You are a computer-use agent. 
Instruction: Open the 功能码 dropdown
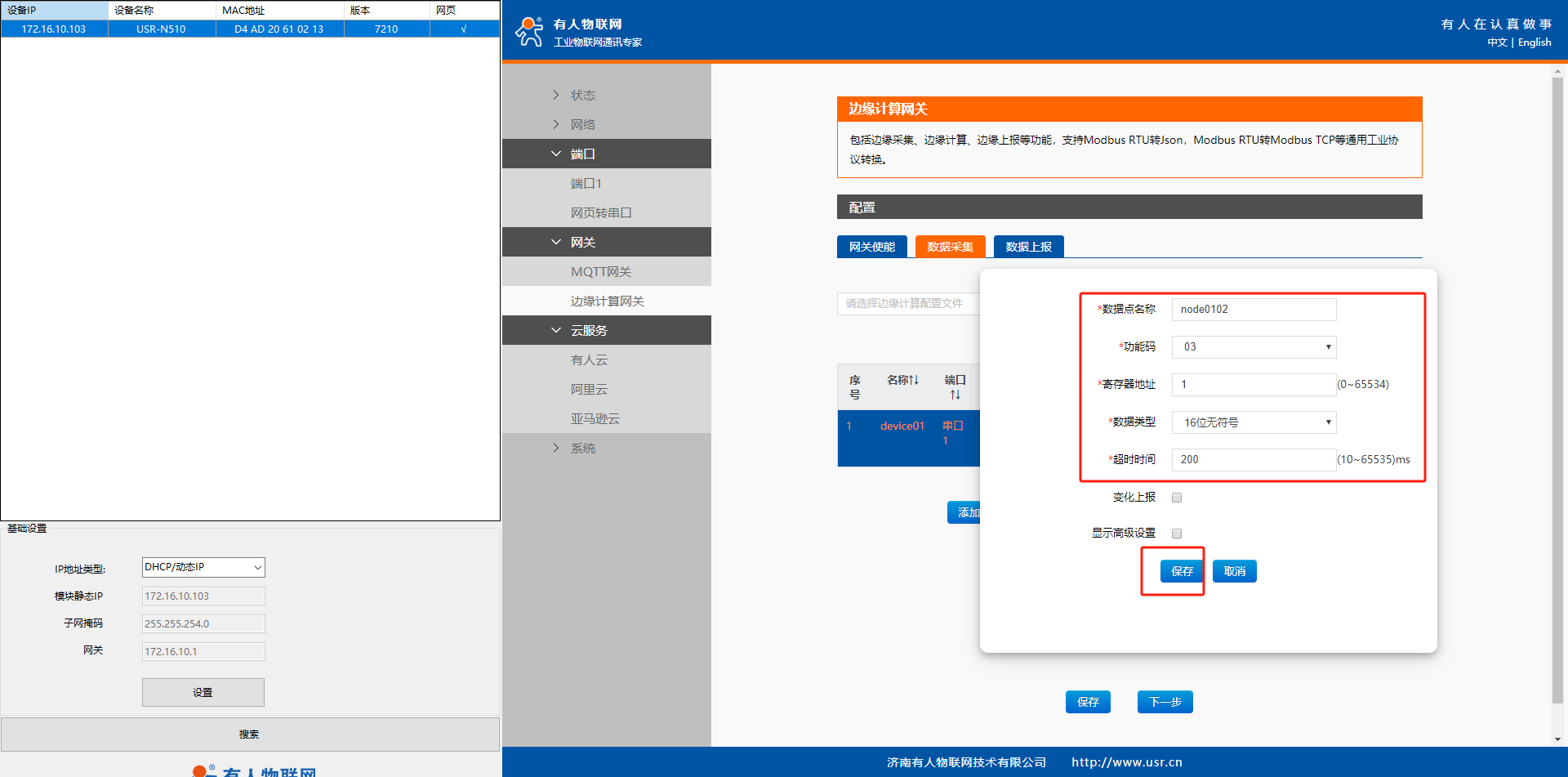[1254, 347]
